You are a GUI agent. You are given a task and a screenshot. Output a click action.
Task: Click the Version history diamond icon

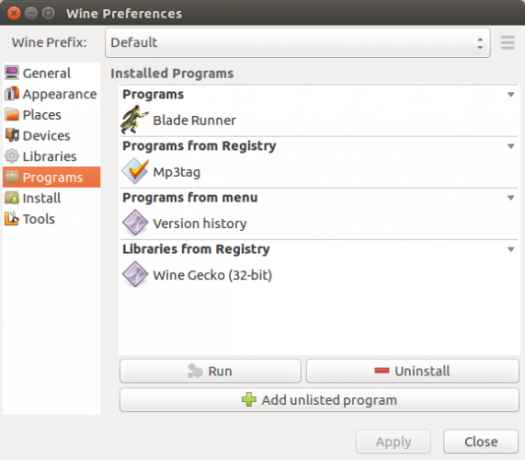tap(135, 223)
